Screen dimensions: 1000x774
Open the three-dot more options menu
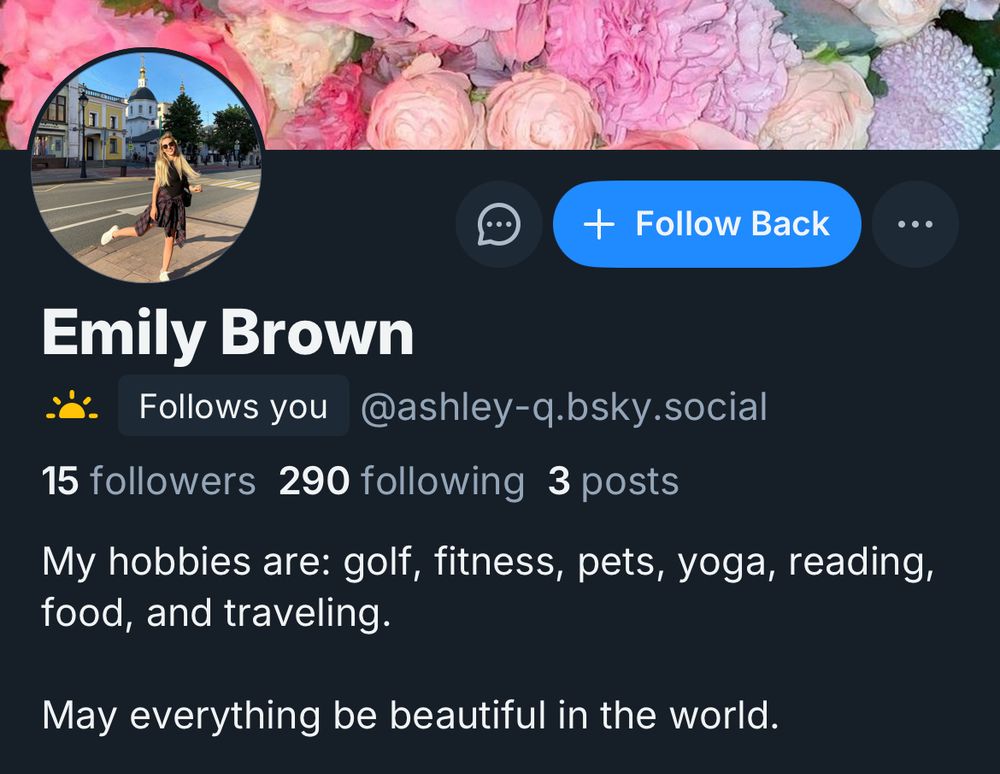pyautogui.click(x=915, y=224)
